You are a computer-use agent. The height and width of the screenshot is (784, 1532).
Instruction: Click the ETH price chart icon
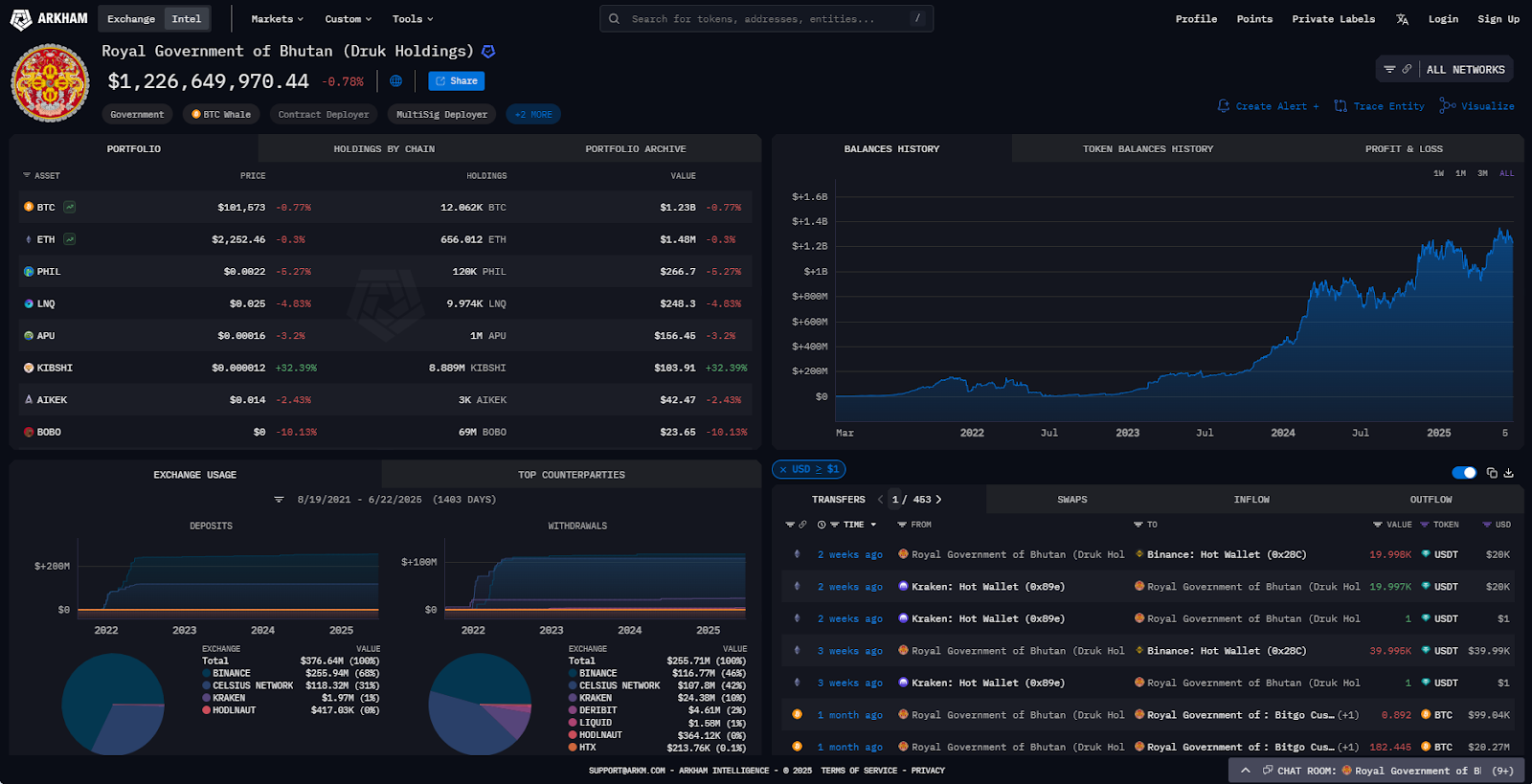(70, 239)
